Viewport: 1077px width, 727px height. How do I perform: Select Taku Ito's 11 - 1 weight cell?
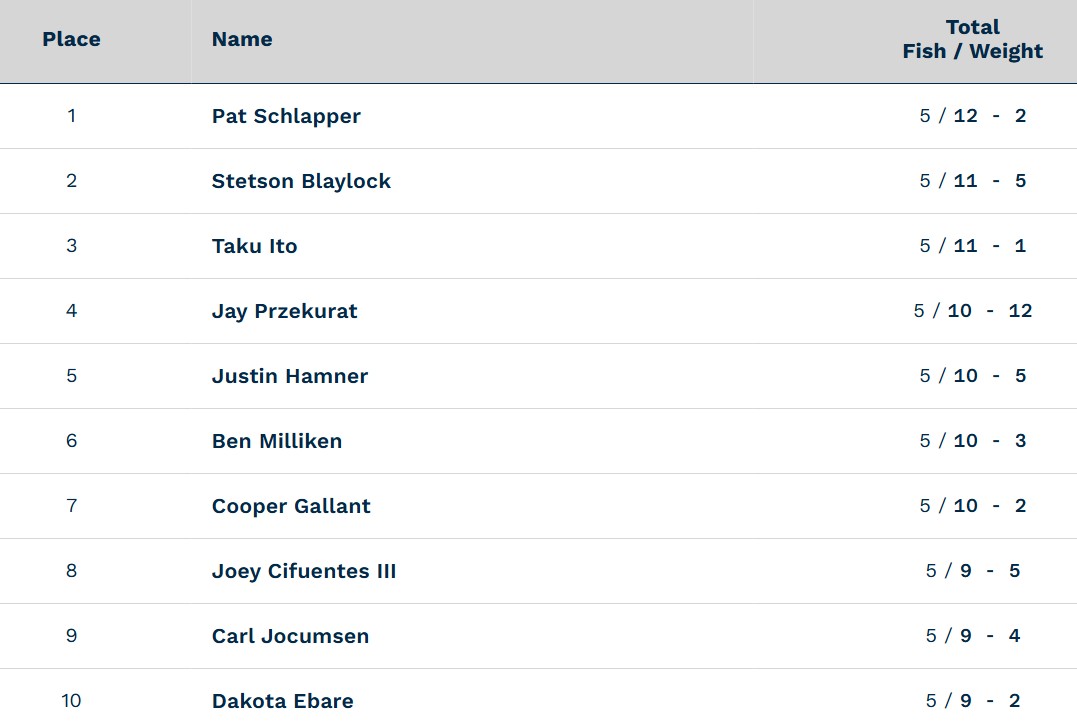(x=990, y=245)
